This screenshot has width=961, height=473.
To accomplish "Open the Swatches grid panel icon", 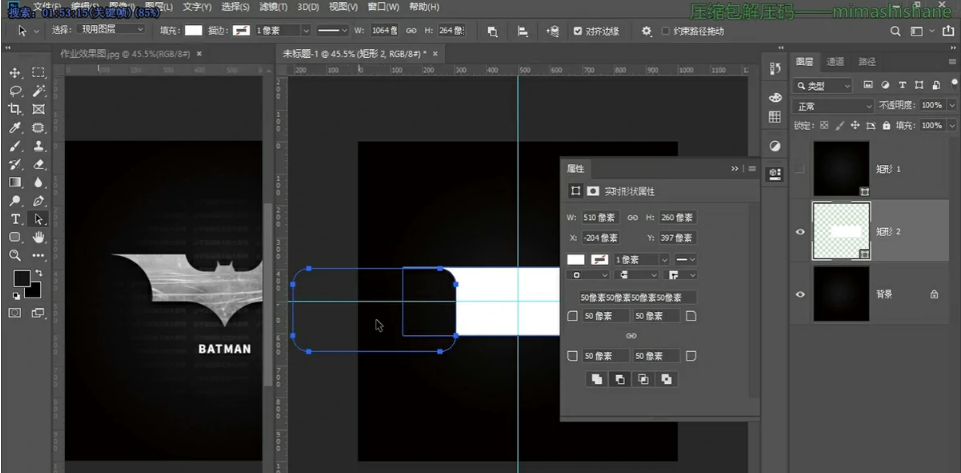I will tap(775, 117).
